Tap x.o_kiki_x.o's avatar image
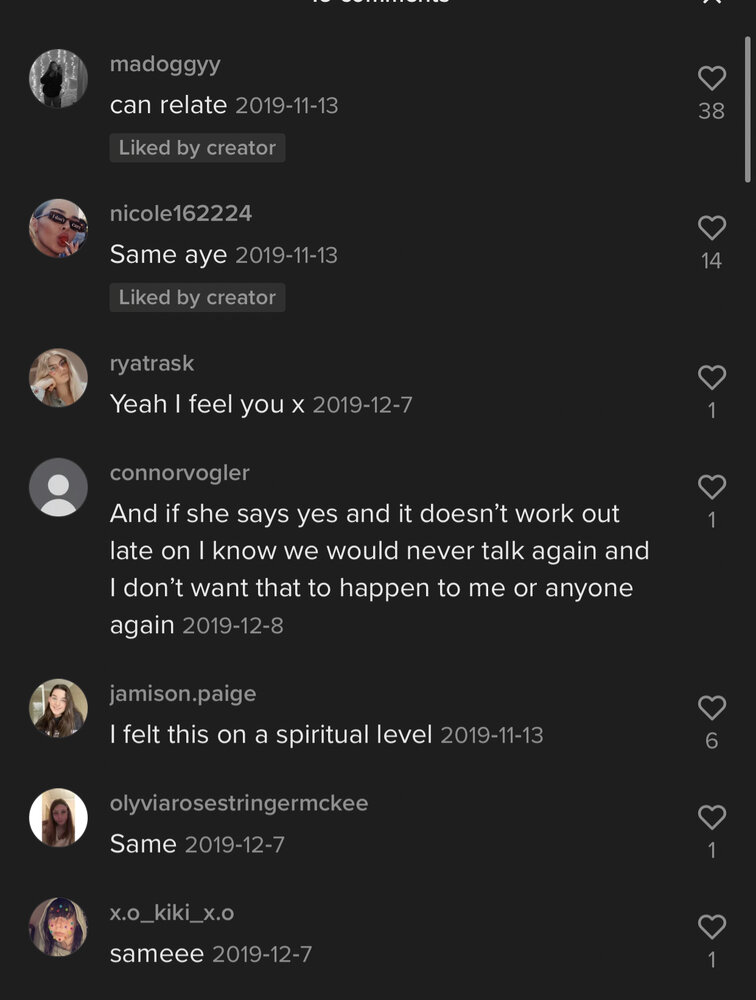Viewport: 756px width, 1000px height. pyautogui.click(x=58, y=927)
